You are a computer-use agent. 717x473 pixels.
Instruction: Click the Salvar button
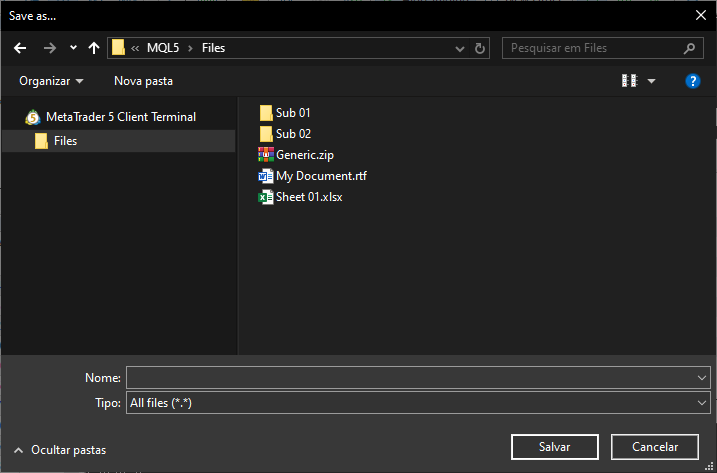[554, 447]
